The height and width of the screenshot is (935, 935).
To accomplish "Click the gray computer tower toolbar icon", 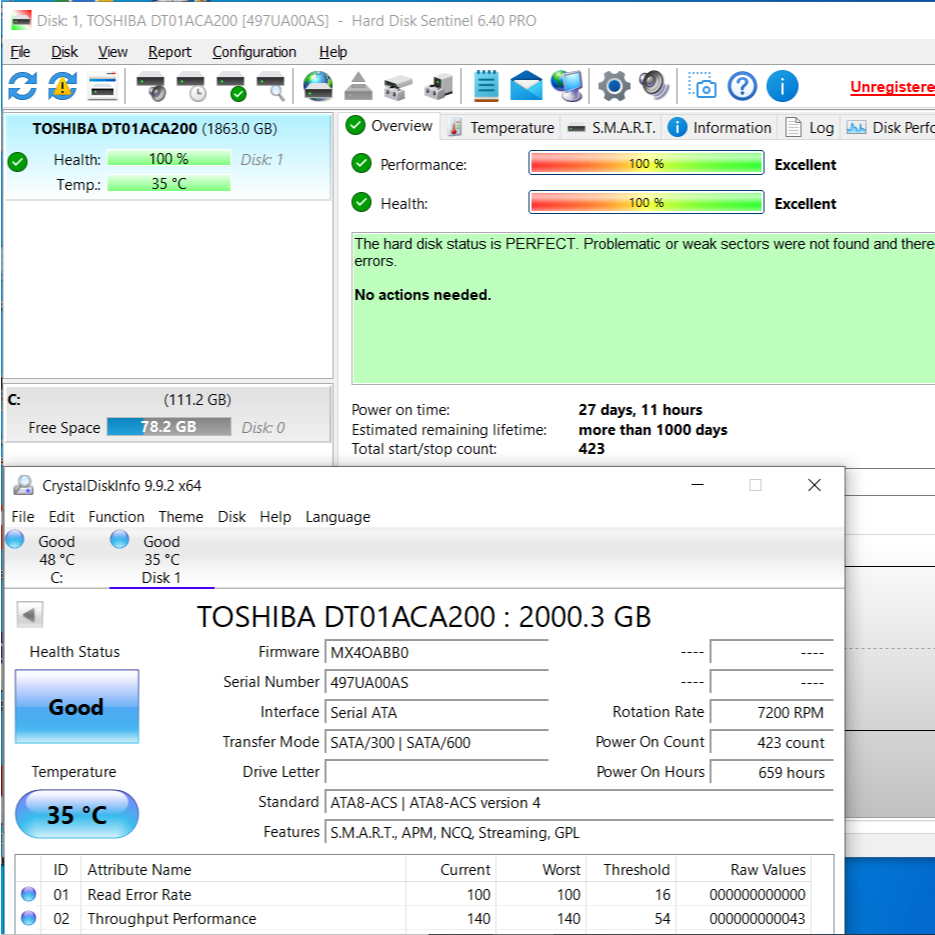I will coord(438,86).
